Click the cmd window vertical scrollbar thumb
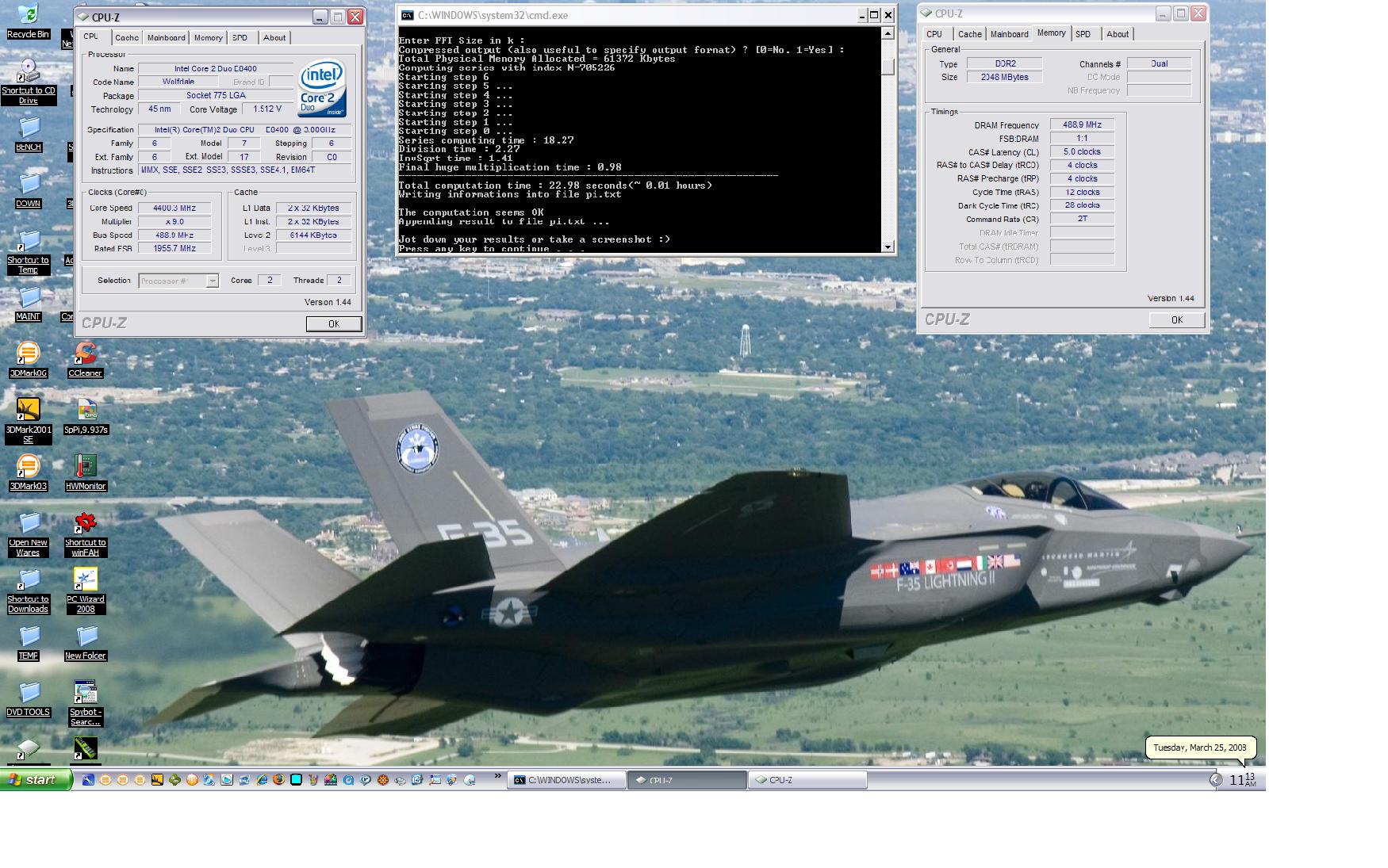The height and width of the screenshot is (868, 1388). [888, 67]
